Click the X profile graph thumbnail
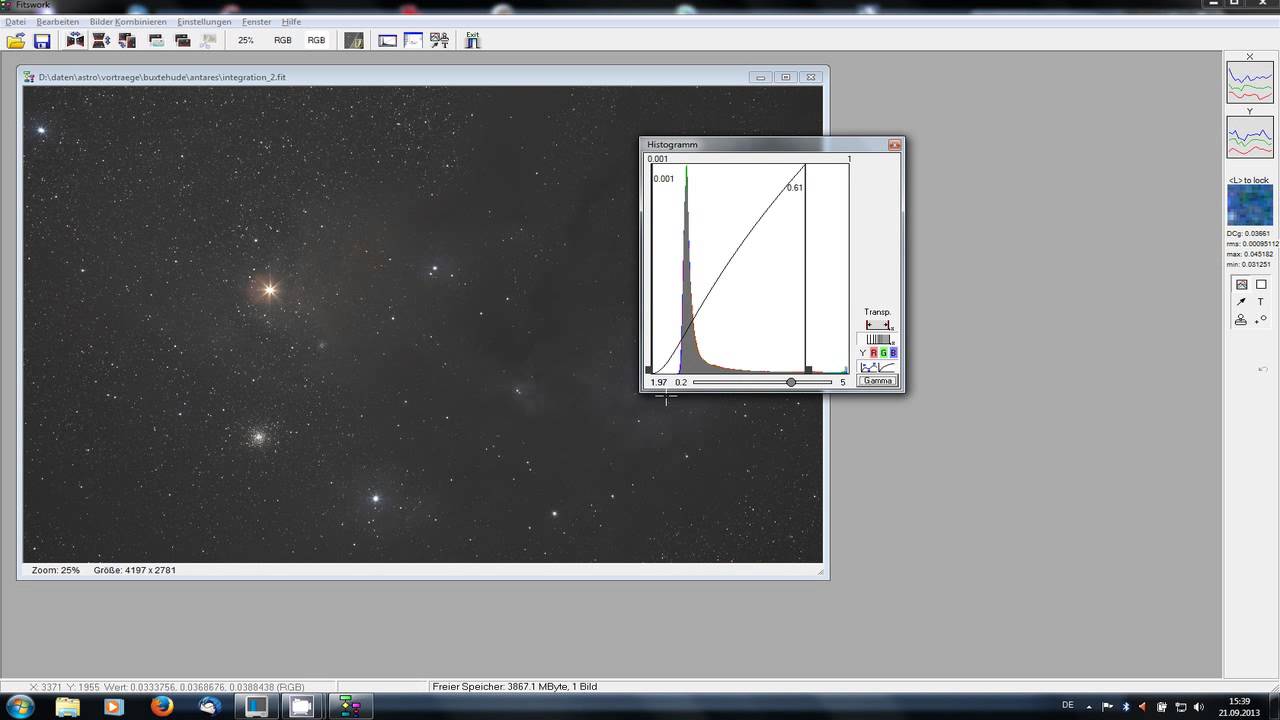This screenshot has height=720, width=1280. coord(1250,82)
